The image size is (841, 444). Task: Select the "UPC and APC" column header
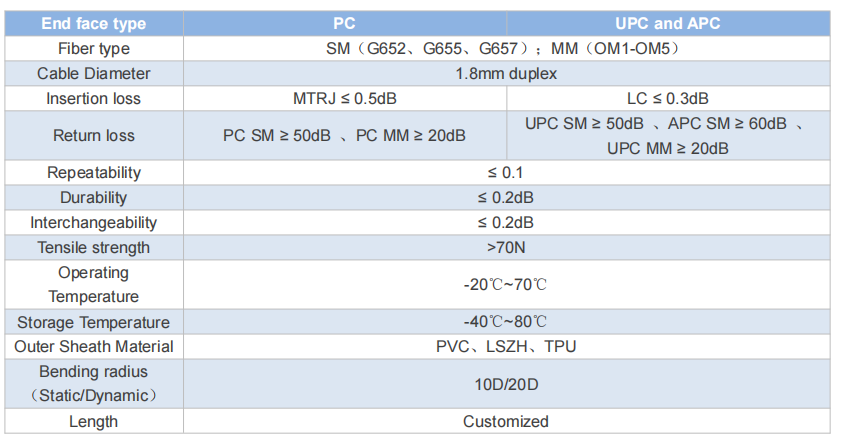click(x=667, y=24)
